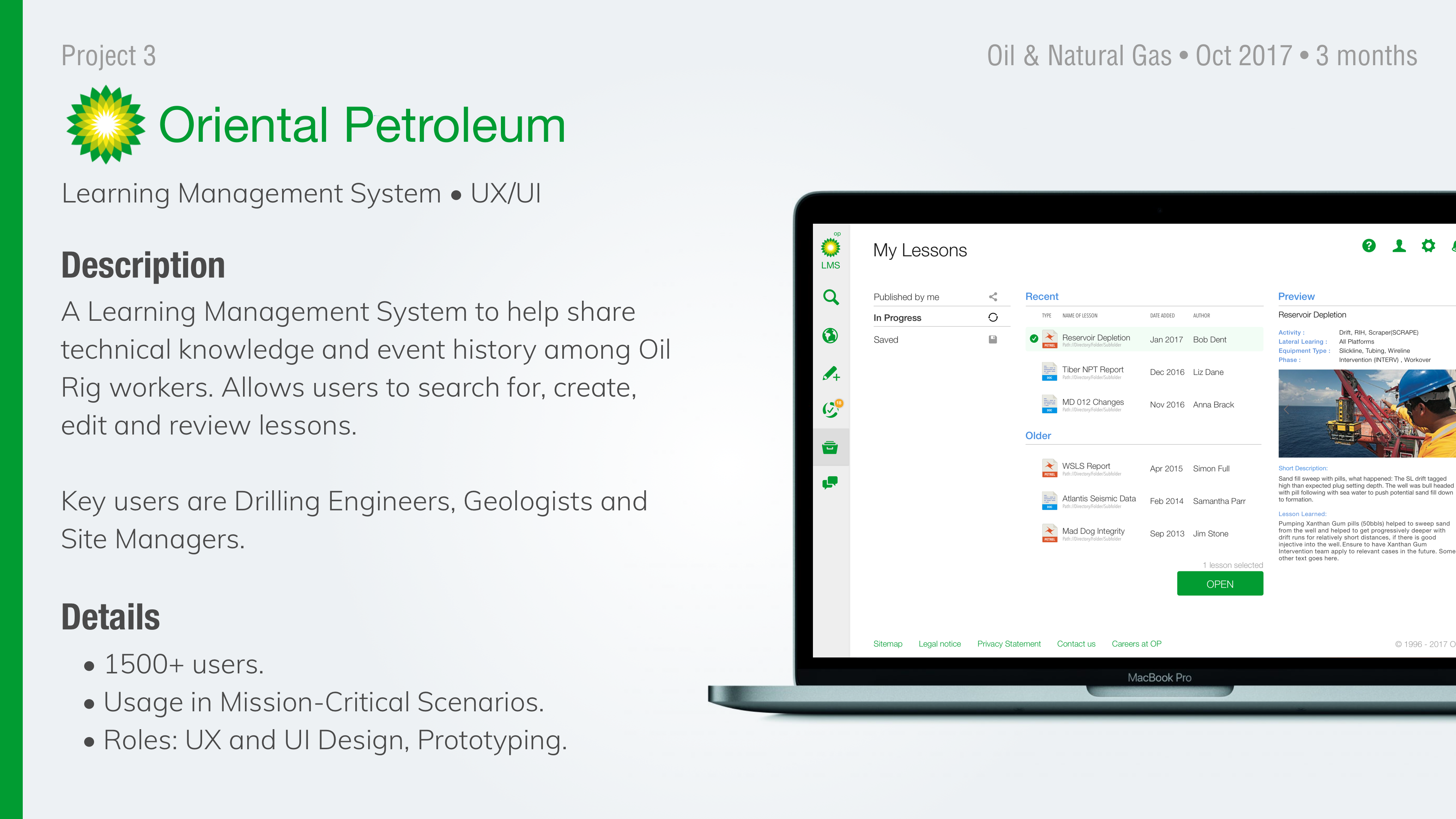Open the globe icon in sidebar

tap(830, 336)
